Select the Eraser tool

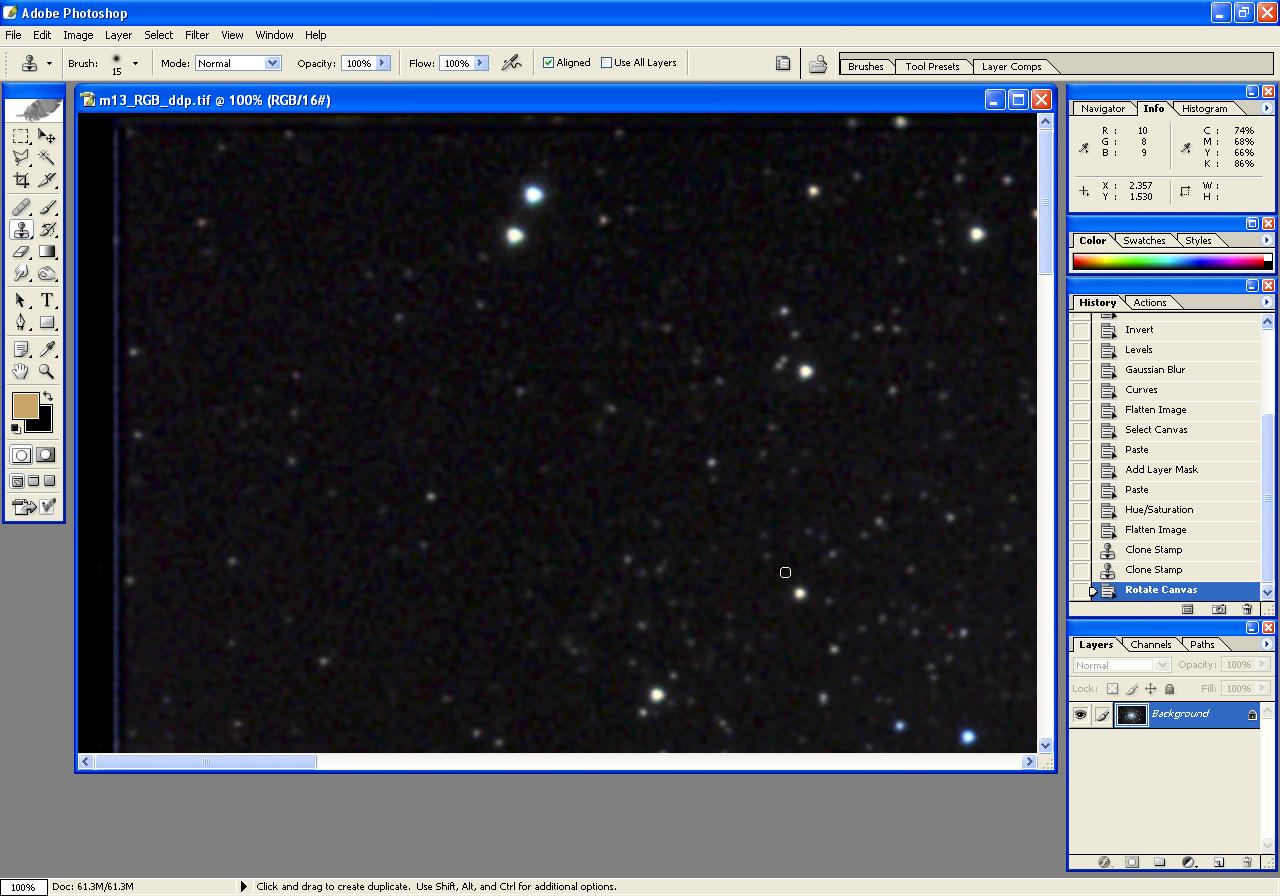point(21,252)
